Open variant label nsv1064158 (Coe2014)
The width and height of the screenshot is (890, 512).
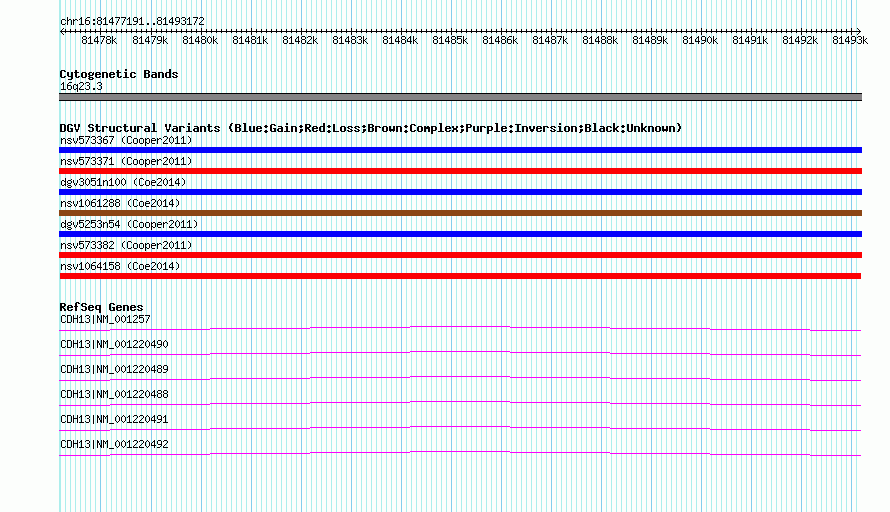(120, 266)
